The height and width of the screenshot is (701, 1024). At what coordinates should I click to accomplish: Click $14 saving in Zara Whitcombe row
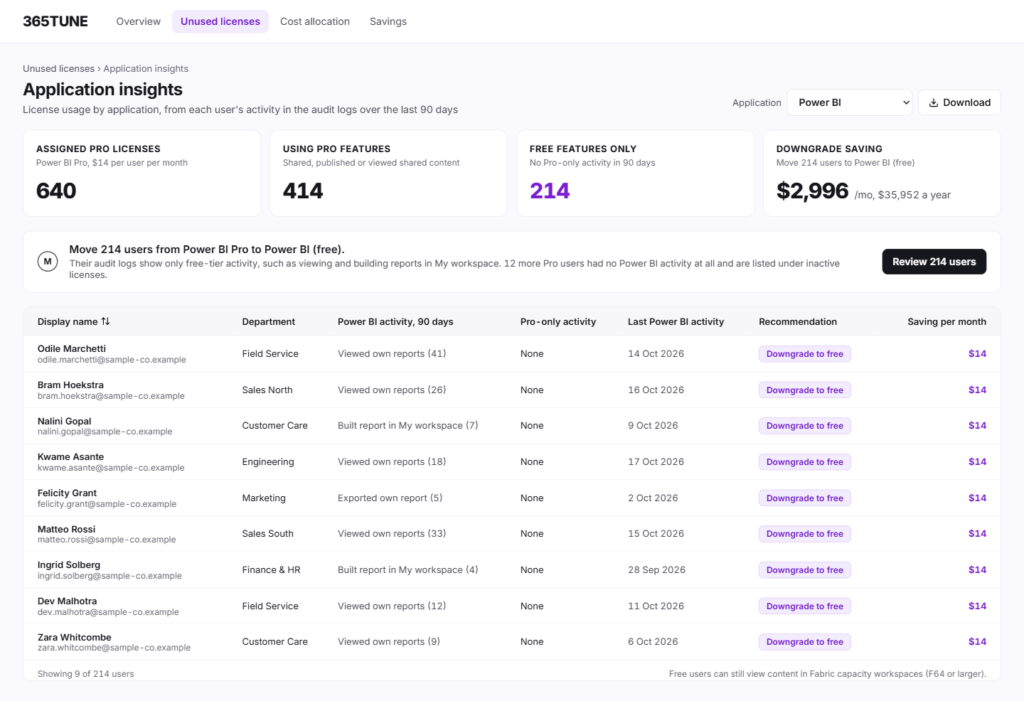click(977, 642)
